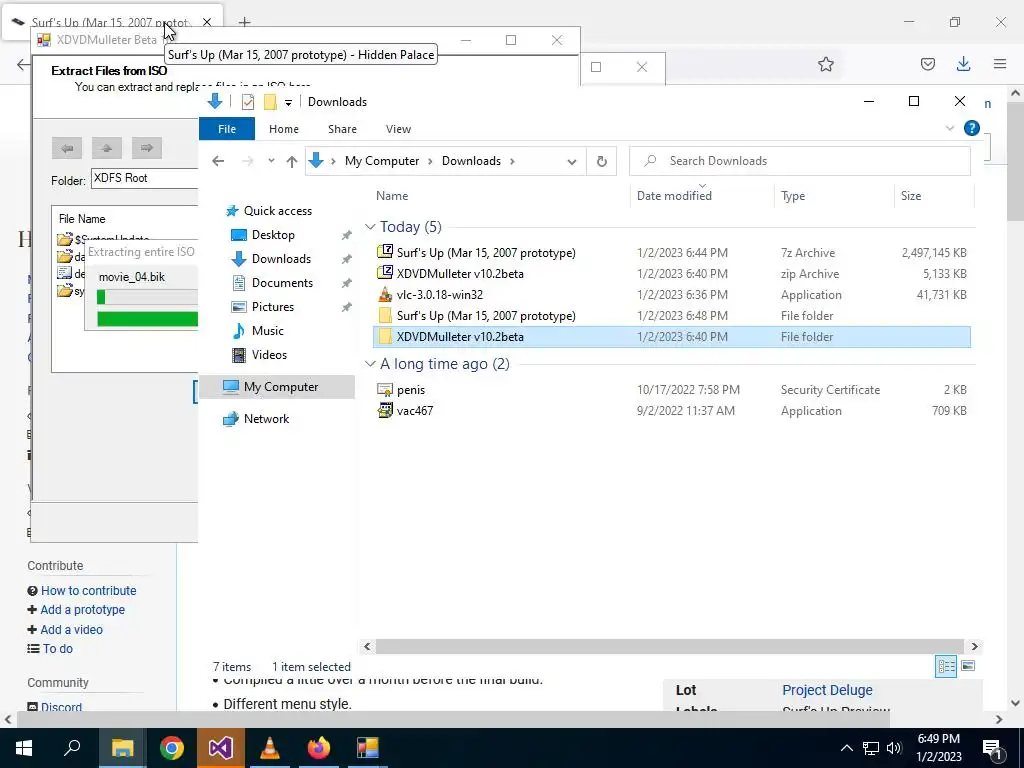
Task: Expand the Explorer ribbon chevron
Action: (950, 128)
